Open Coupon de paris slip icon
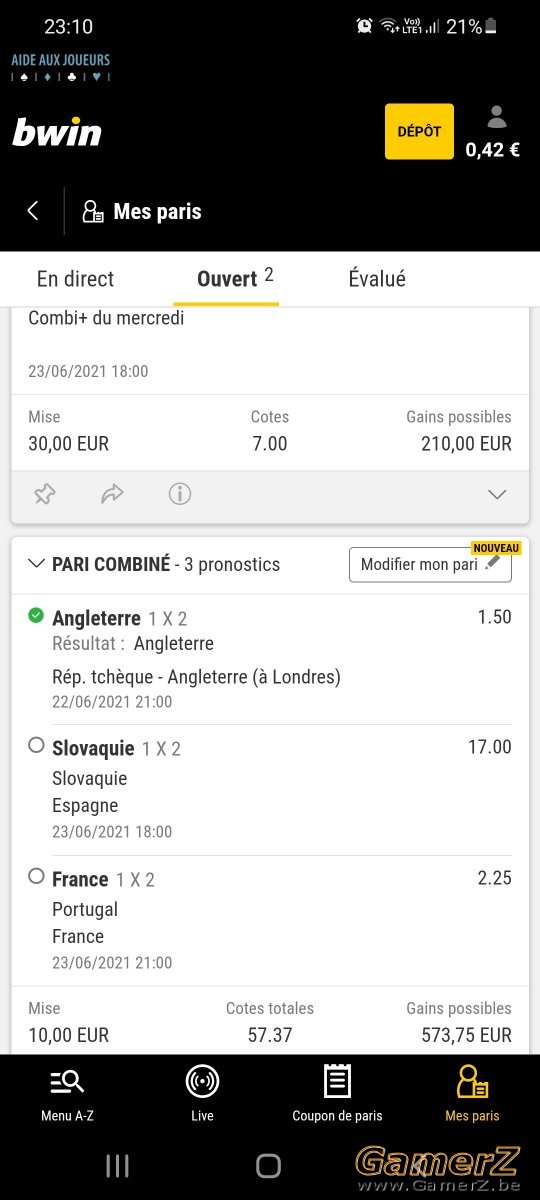Screen dimensions: 540x1200 tap(337, 1081)
